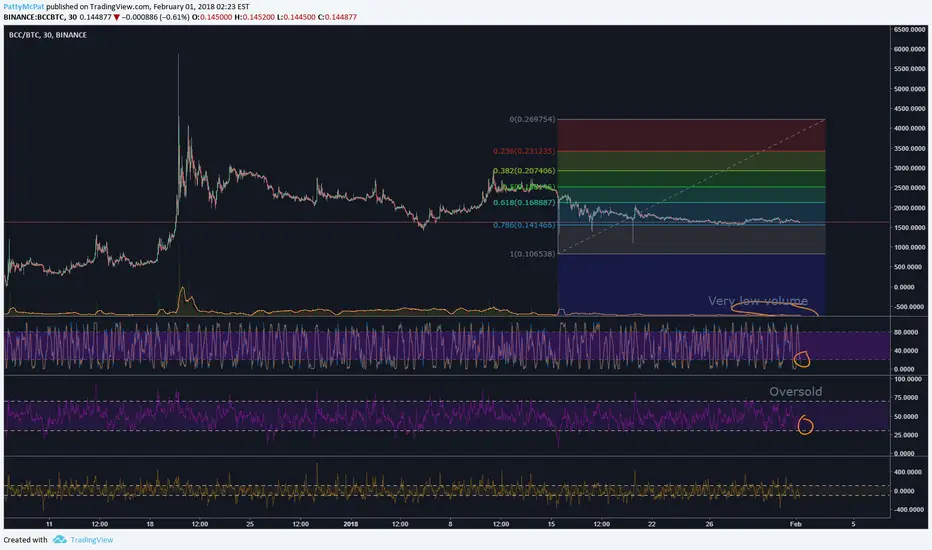Screen dimensions: 932x550
Task: Click the 4000.0000 price axis label
Action: click(x=909, y=128)
